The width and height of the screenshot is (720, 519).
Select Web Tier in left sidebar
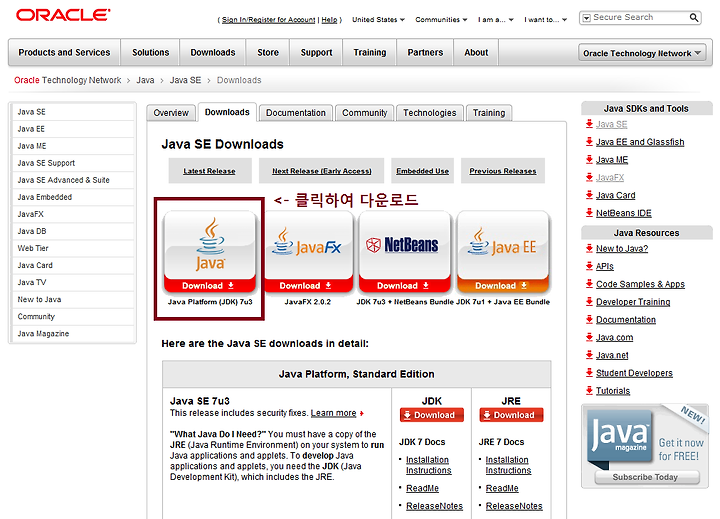[73, 248]
